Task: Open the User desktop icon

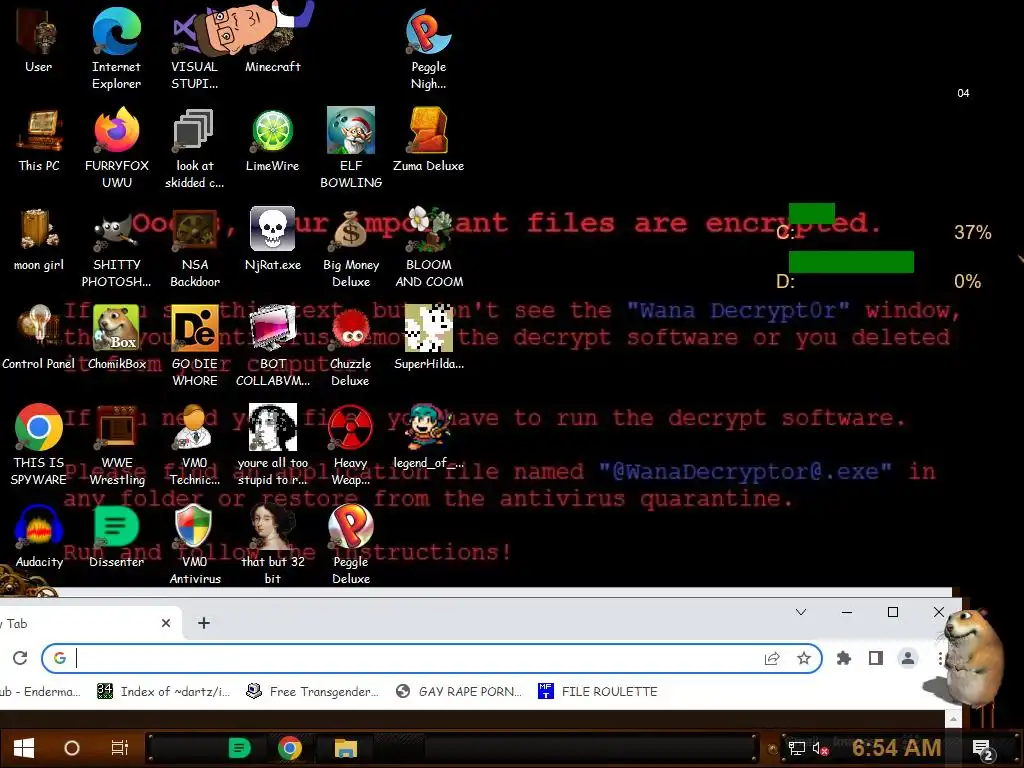Action: [x=39, y=40]
